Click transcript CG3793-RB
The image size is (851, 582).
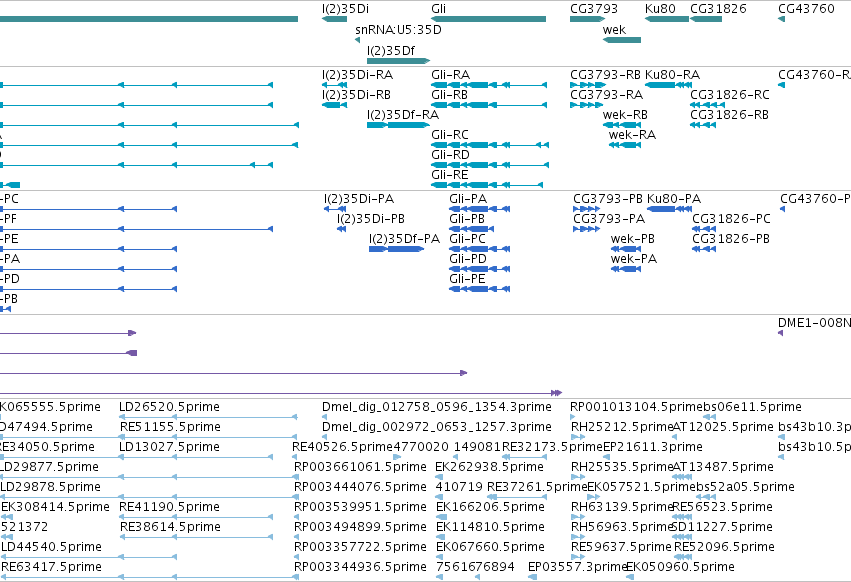click(x=588, y=85)
